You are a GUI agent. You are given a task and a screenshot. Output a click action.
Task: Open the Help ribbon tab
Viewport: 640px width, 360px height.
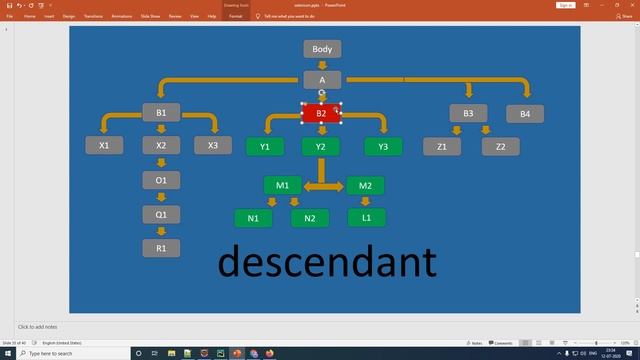point(212,16)
